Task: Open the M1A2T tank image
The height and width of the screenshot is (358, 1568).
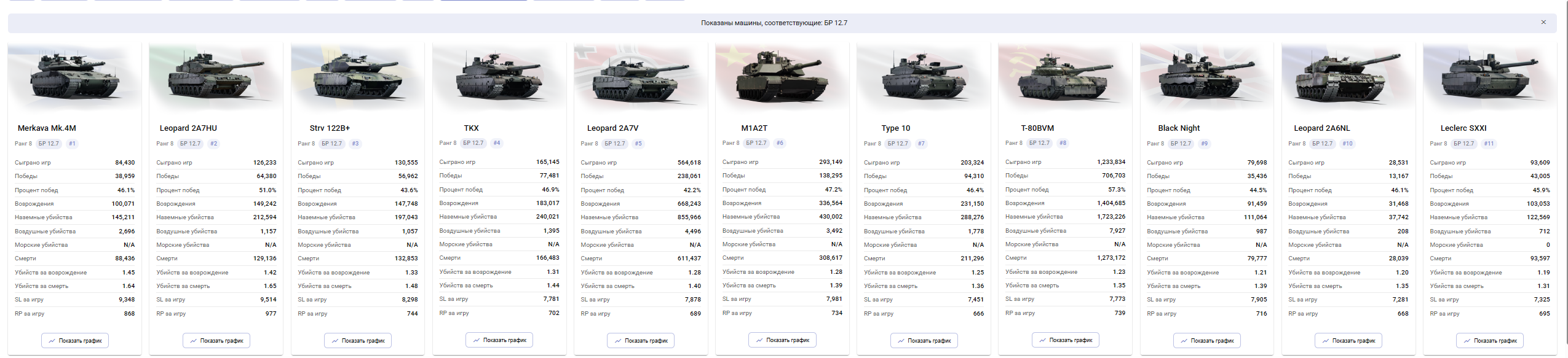Action: coord(782,77)
